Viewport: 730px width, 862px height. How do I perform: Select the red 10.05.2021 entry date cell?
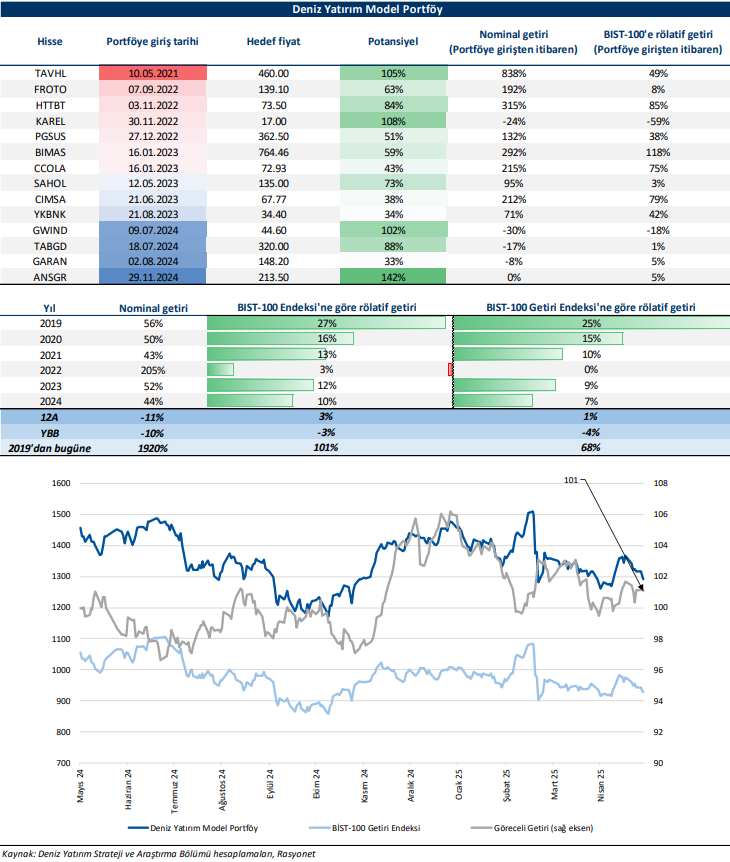[153, 73]
